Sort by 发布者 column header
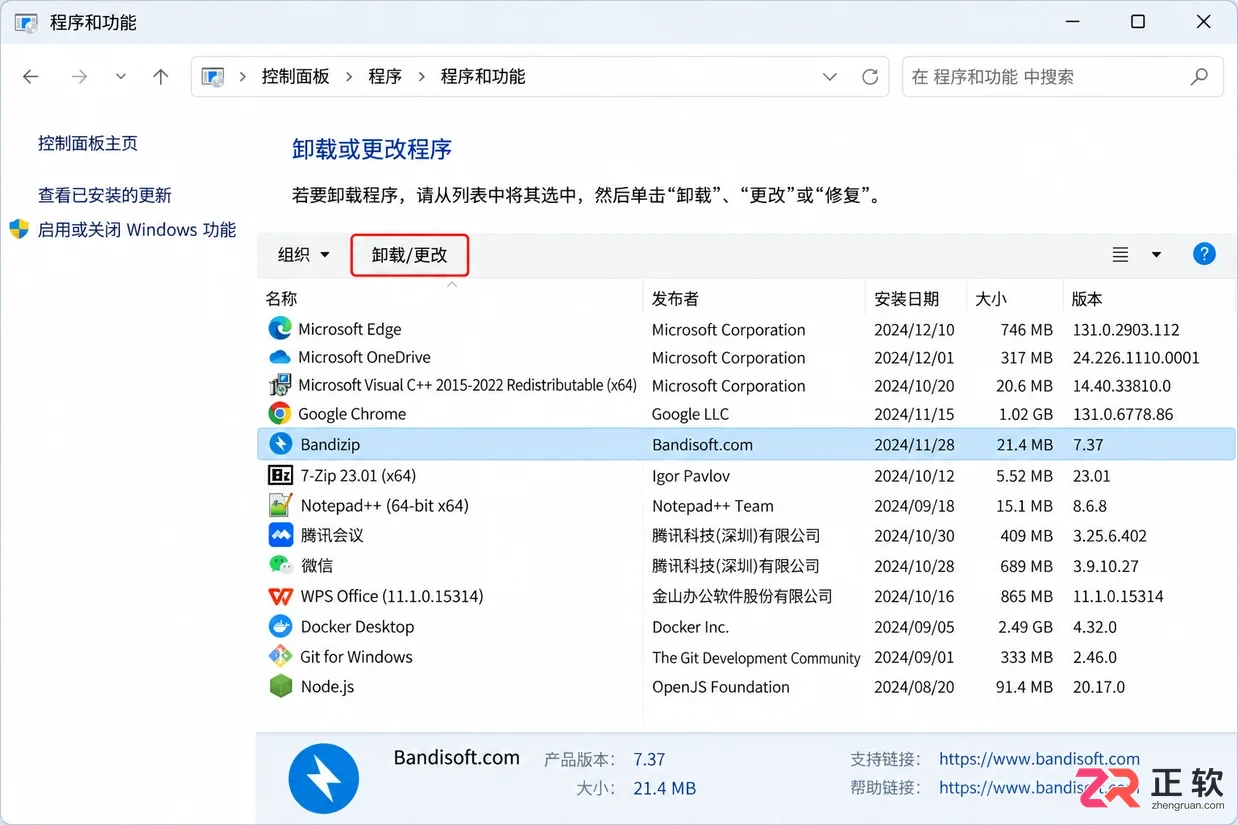Image resolution: width=1238 pixels, height=825 pixels. coord(754,298)
